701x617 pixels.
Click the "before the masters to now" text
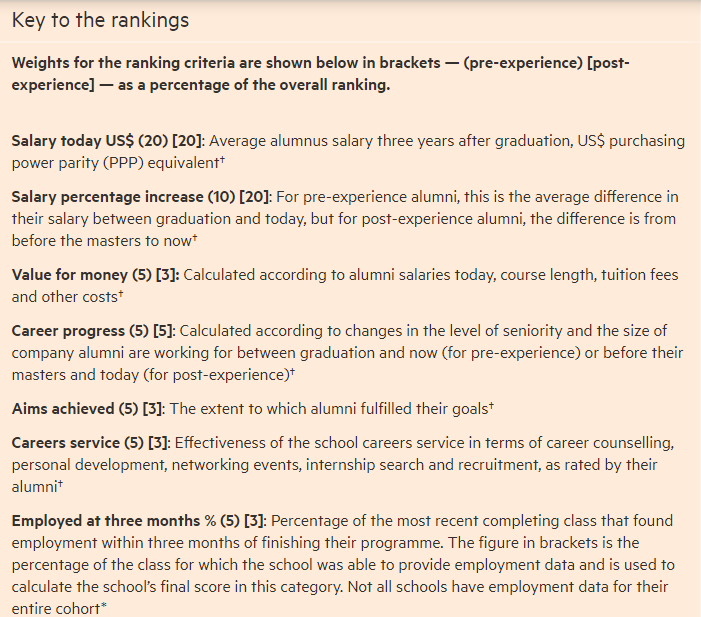pyautogui.click(x=102, y=241)
